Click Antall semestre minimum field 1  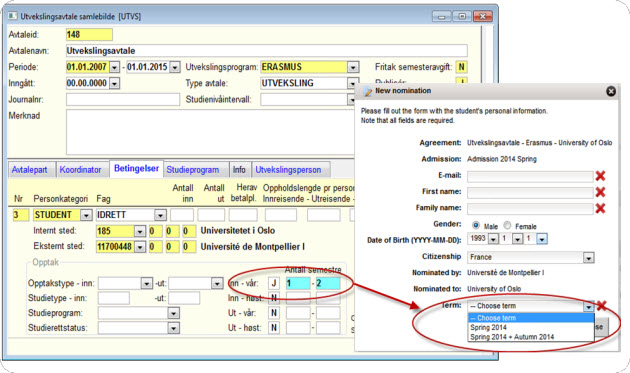[x=298, y=283]
